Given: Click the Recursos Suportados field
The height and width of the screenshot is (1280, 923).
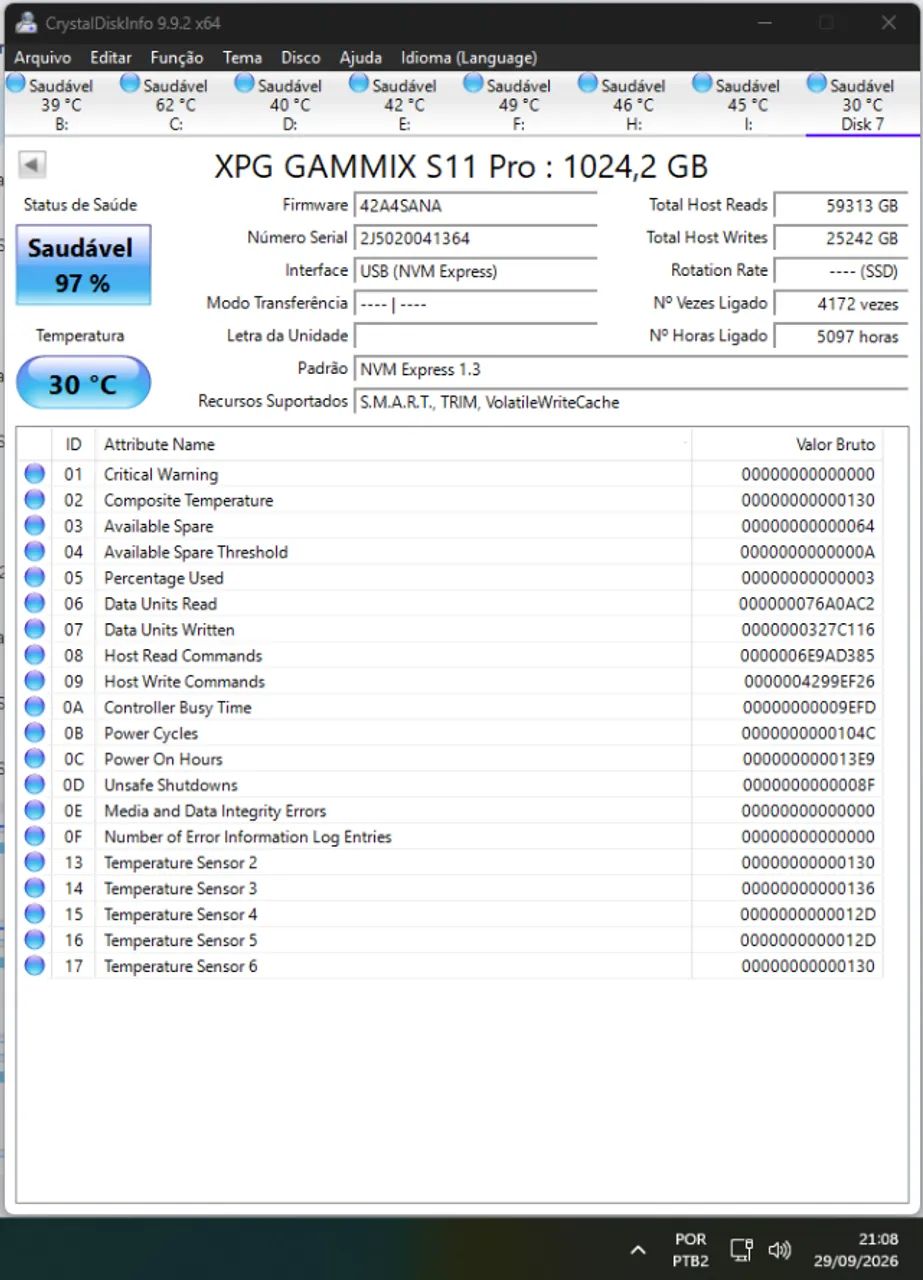Looking at the screenshot, I should click(x=630, y=402).
